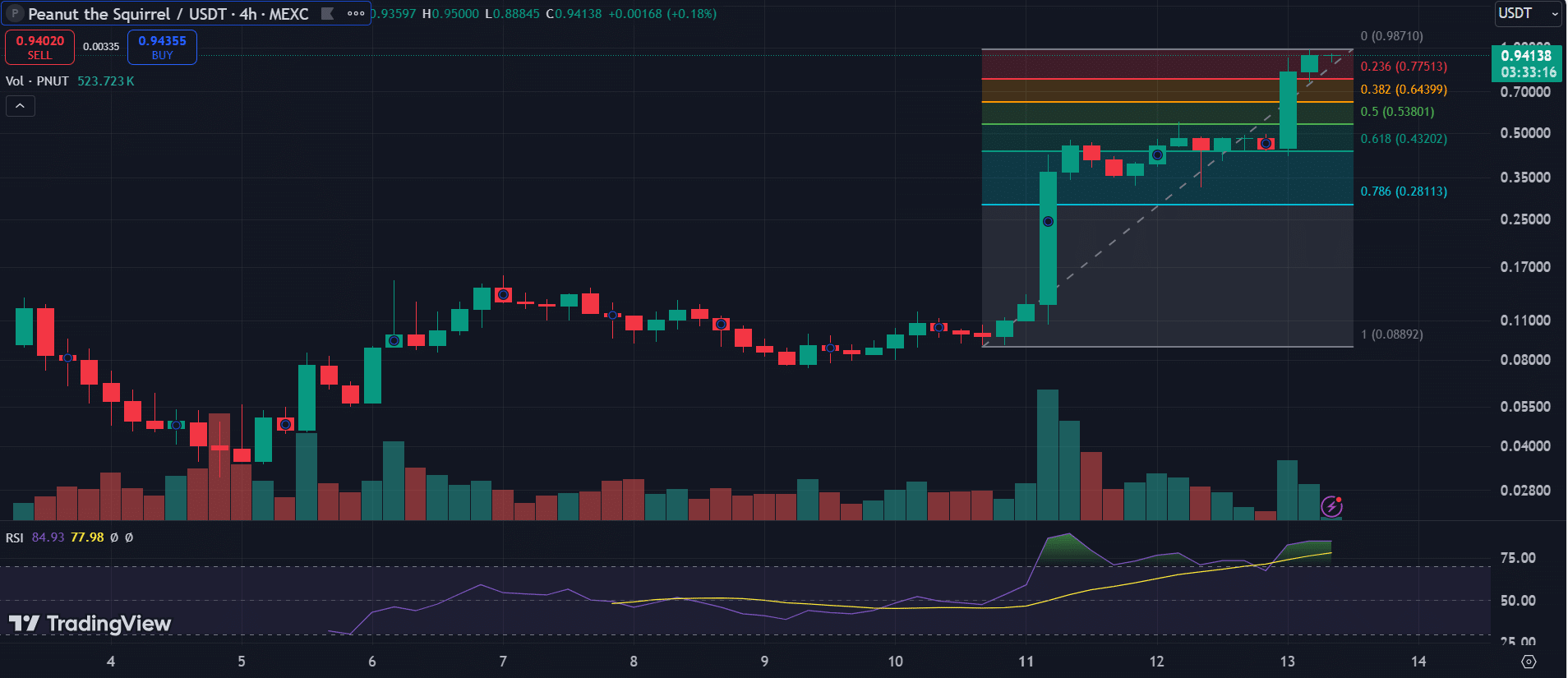This screenshot has height=678, width=1568.
Task: Click Fibonacci level 0.618 (0.43202) label
Action: pos(1404,139)
